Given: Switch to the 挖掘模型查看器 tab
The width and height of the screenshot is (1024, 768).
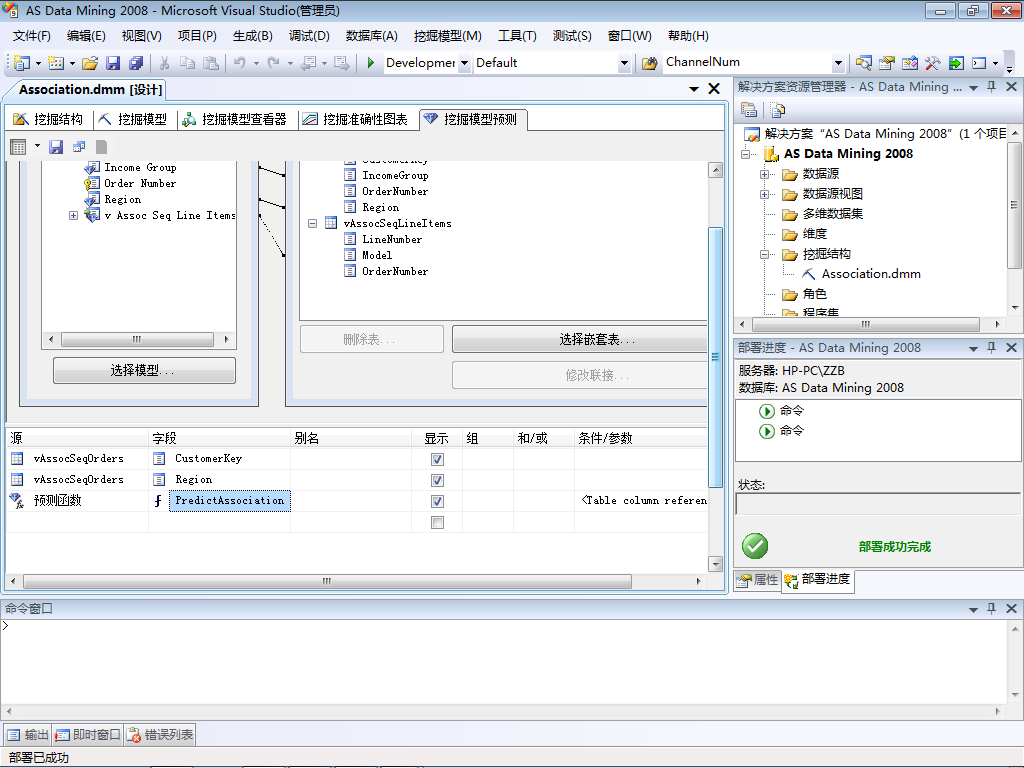Looking at the screenshot, I should point(235,119).
